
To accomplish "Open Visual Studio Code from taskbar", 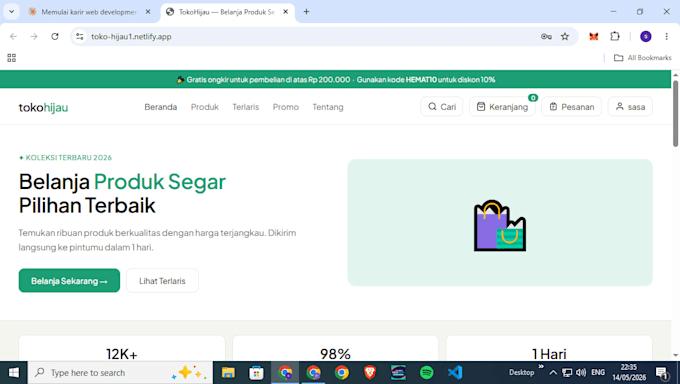I will point(455,372).
